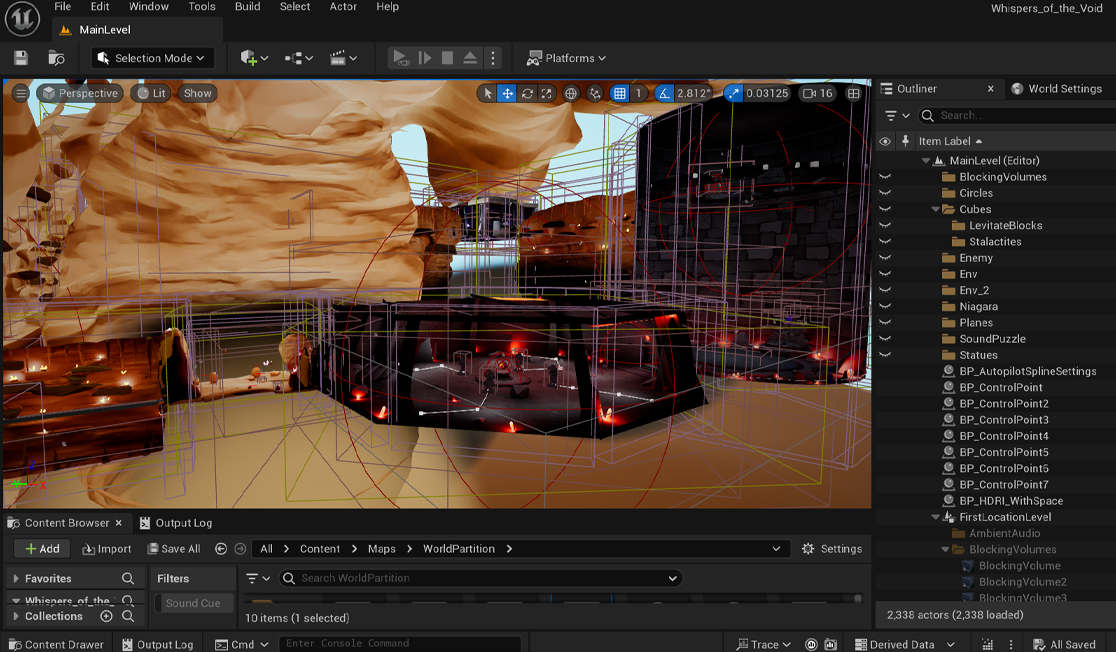Open the Blueprints toolbar menu
The width and height of the screenshot is (1116, 652).
coord(299,58)
